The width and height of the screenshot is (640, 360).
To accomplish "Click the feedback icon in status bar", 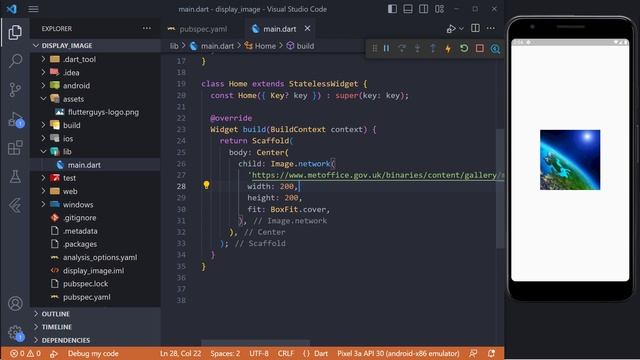I will (473, 353).
